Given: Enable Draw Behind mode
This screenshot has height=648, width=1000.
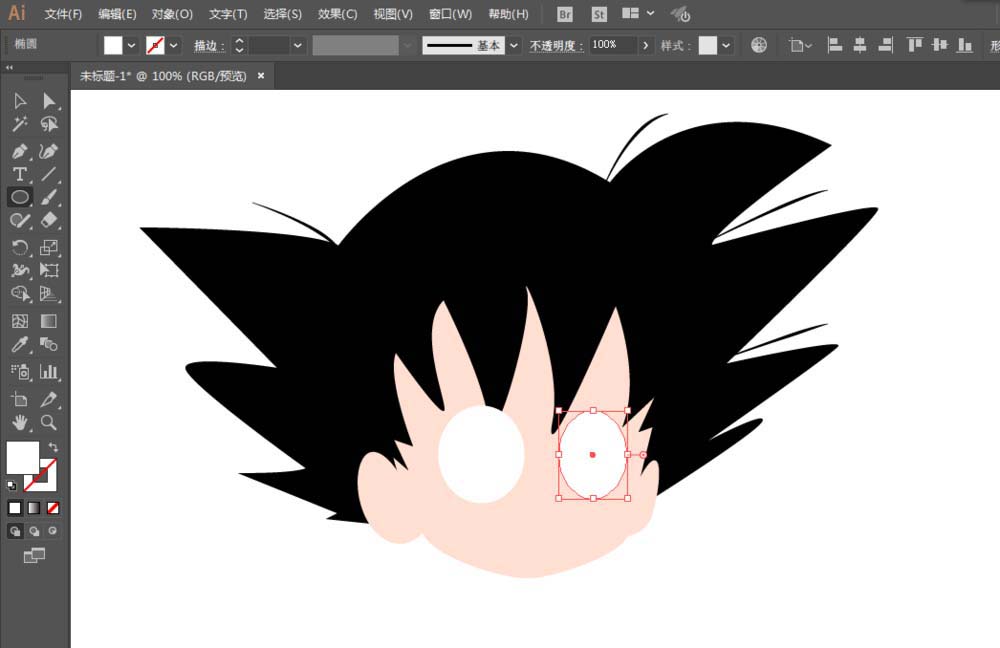Looking at the screenshot, I should (x=34, y=531).
